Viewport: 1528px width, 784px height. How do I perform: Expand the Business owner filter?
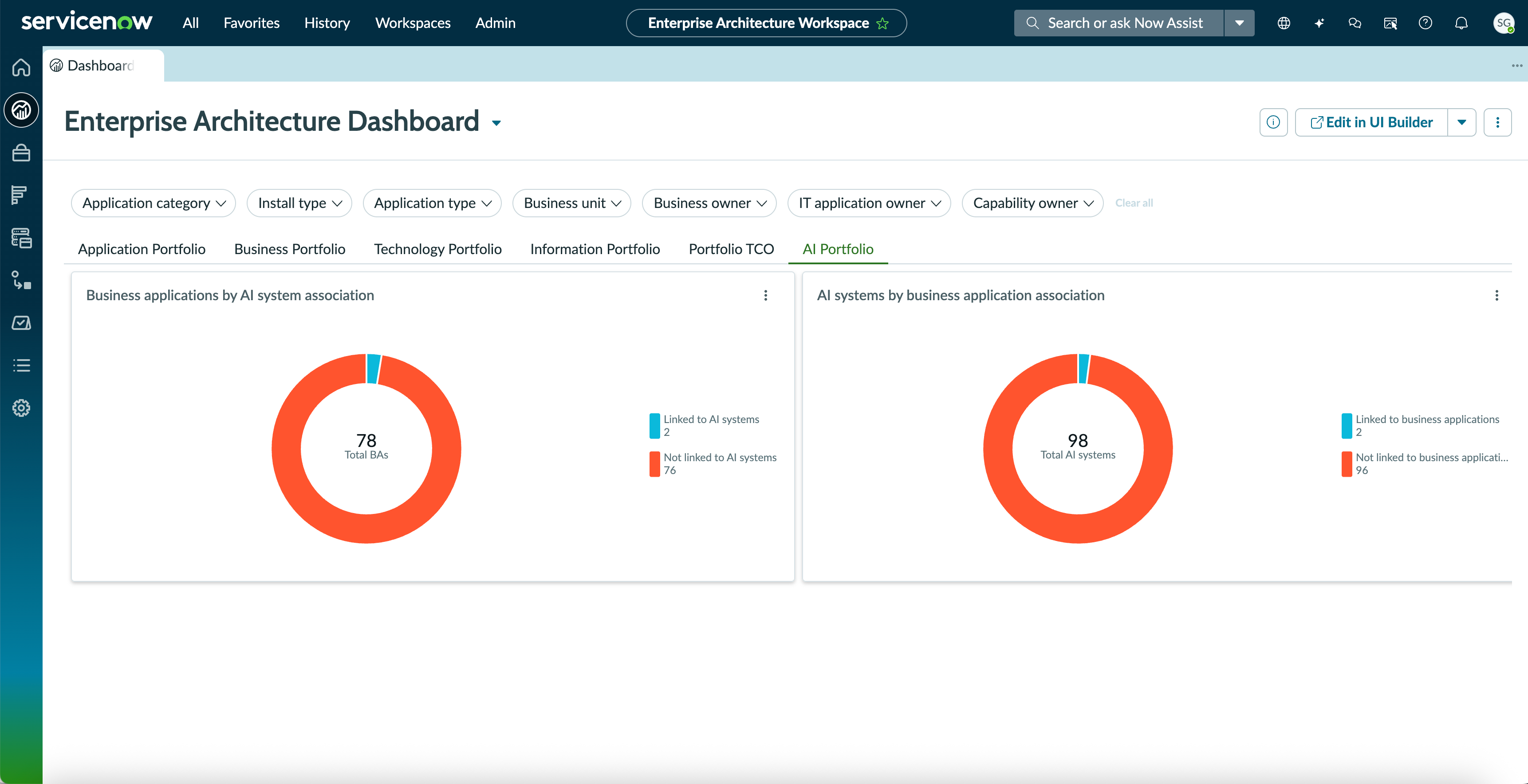click(x=709, y=203)
